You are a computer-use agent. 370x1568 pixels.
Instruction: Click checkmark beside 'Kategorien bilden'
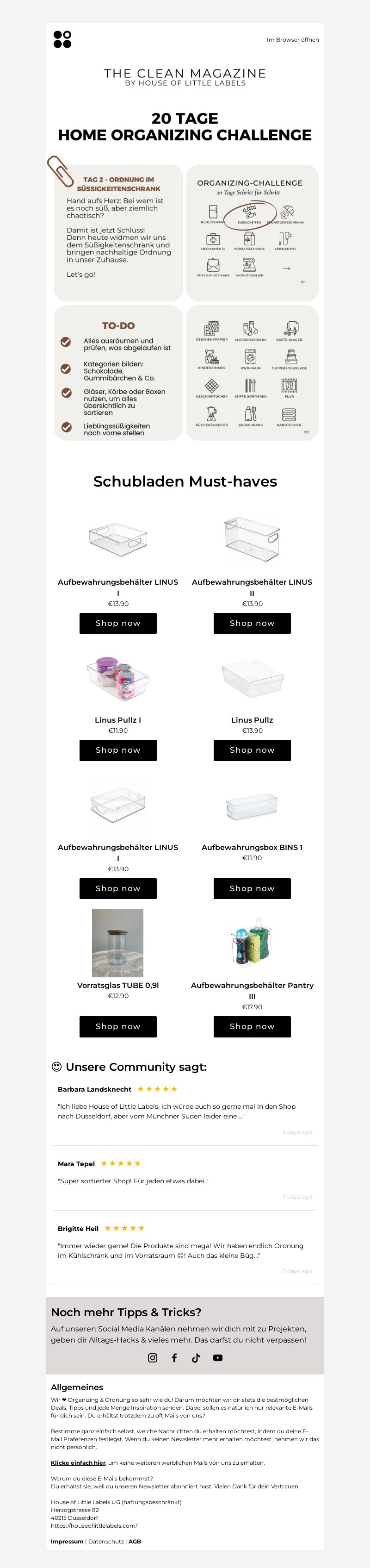(x=66, y=369)
